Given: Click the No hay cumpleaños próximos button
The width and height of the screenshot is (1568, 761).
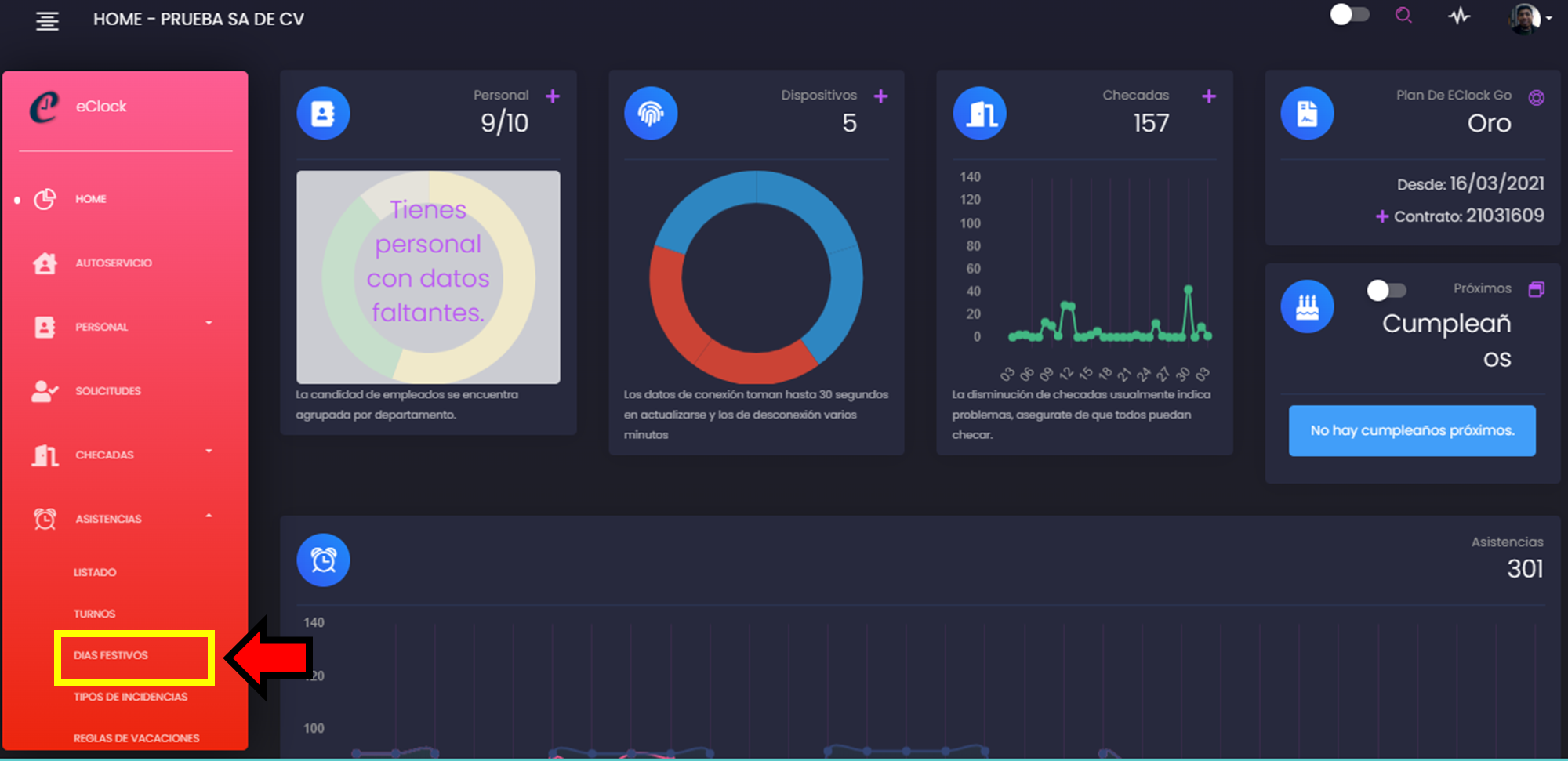Looking at the screenshot, I should click(1411, 430).
